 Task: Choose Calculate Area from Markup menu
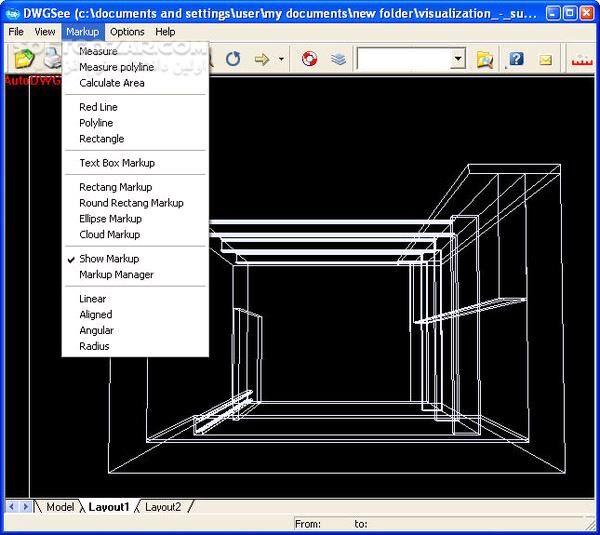(x=112, y=83)
